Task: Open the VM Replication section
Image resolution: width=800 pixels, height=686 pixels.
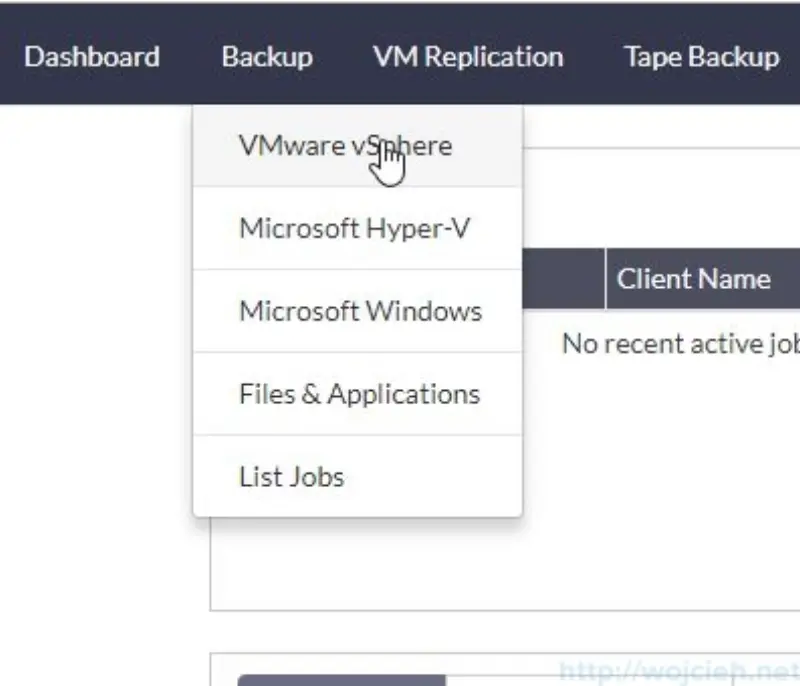Action: click(x=467, y=57)
